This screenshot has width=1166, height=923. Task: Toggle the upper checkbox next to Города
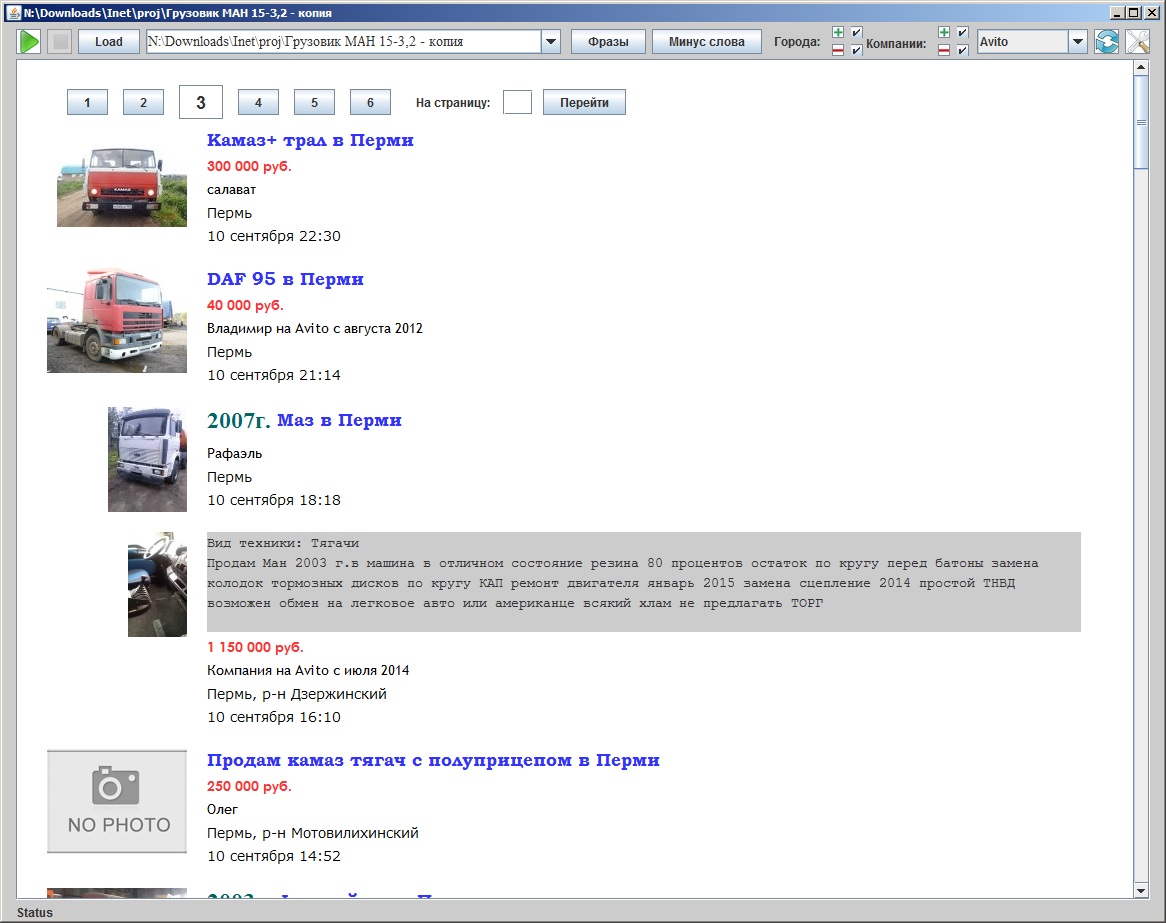tap(857, 32)
